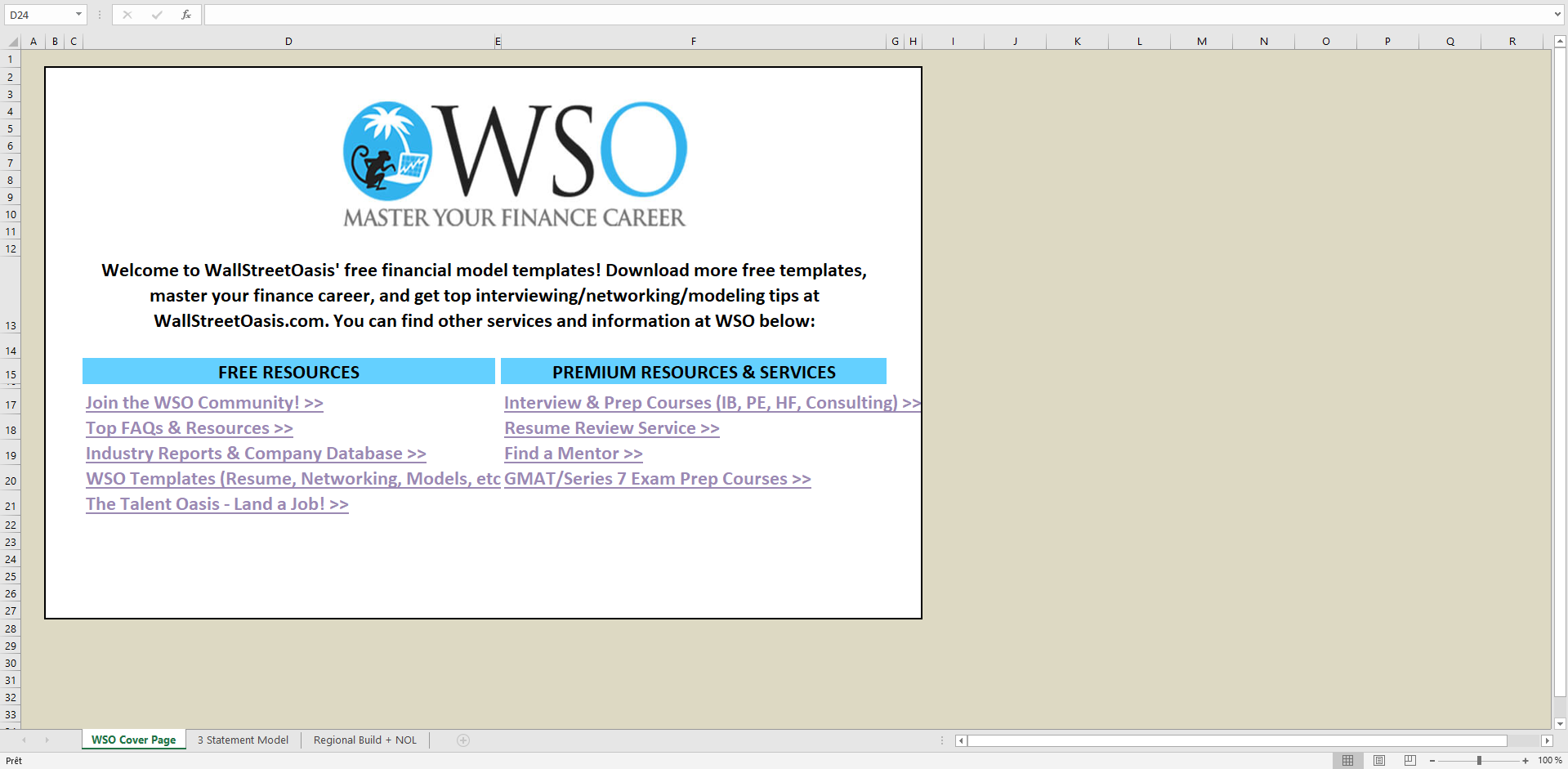Open Join the WSO Community link
Image resolution: width=1568 pixels, height=769 pixels.
[x=204, y=403]
